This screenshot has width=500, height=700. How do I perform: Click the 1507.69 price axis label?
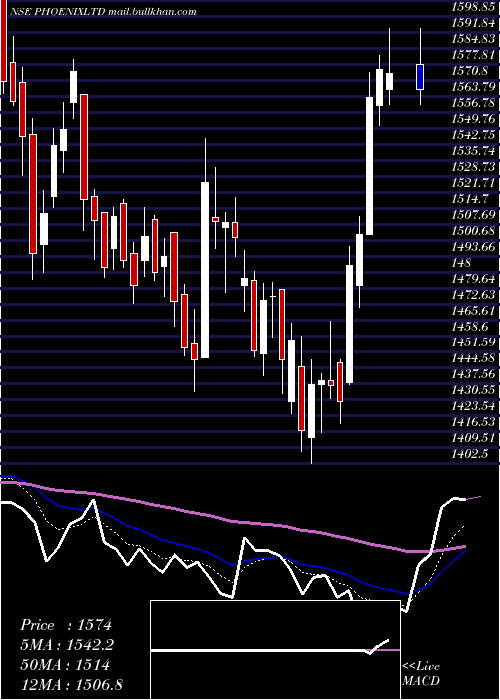pos(474,215)
